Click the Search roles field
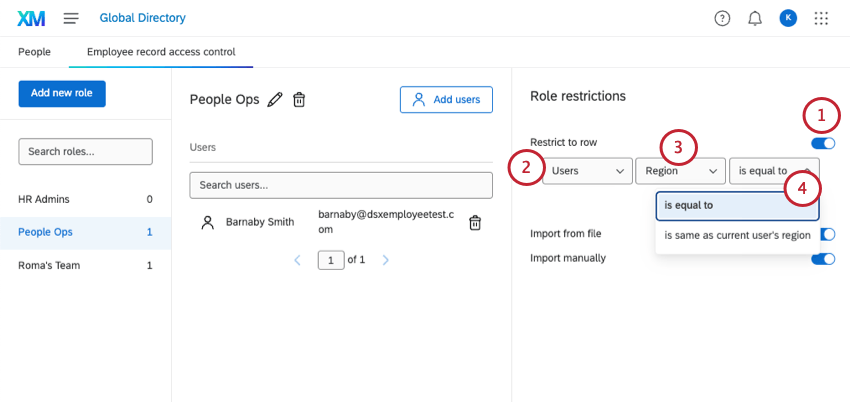Viewport: 850px width, 402px height. point(85,151)
